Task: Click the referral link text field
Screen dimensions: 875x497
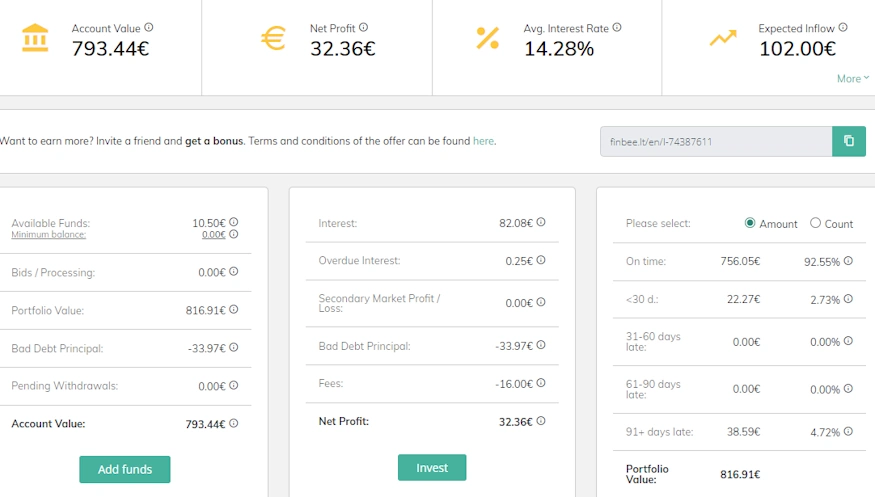Action: coord(715,141)
